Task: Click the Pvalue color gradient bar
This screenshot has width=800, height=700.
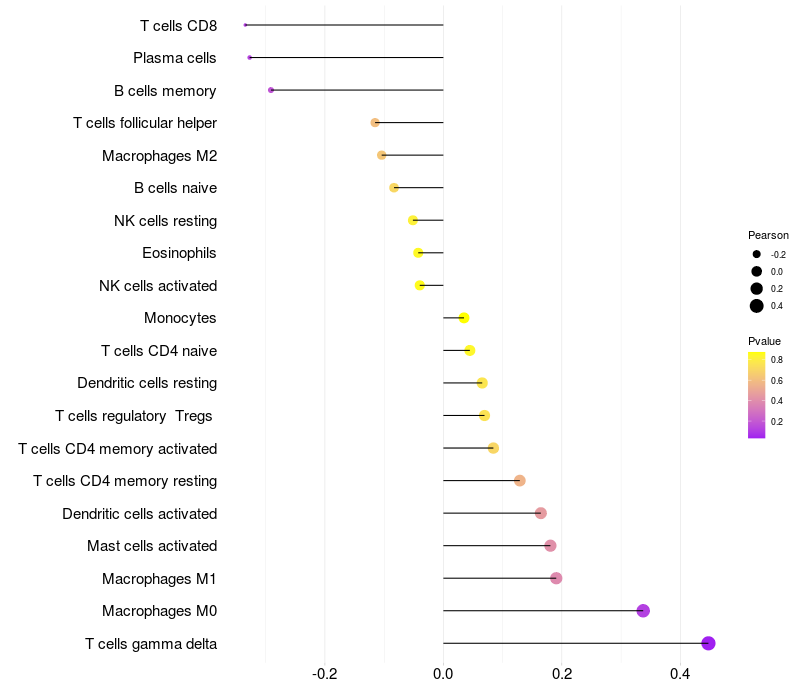Action: click(757, 395)
